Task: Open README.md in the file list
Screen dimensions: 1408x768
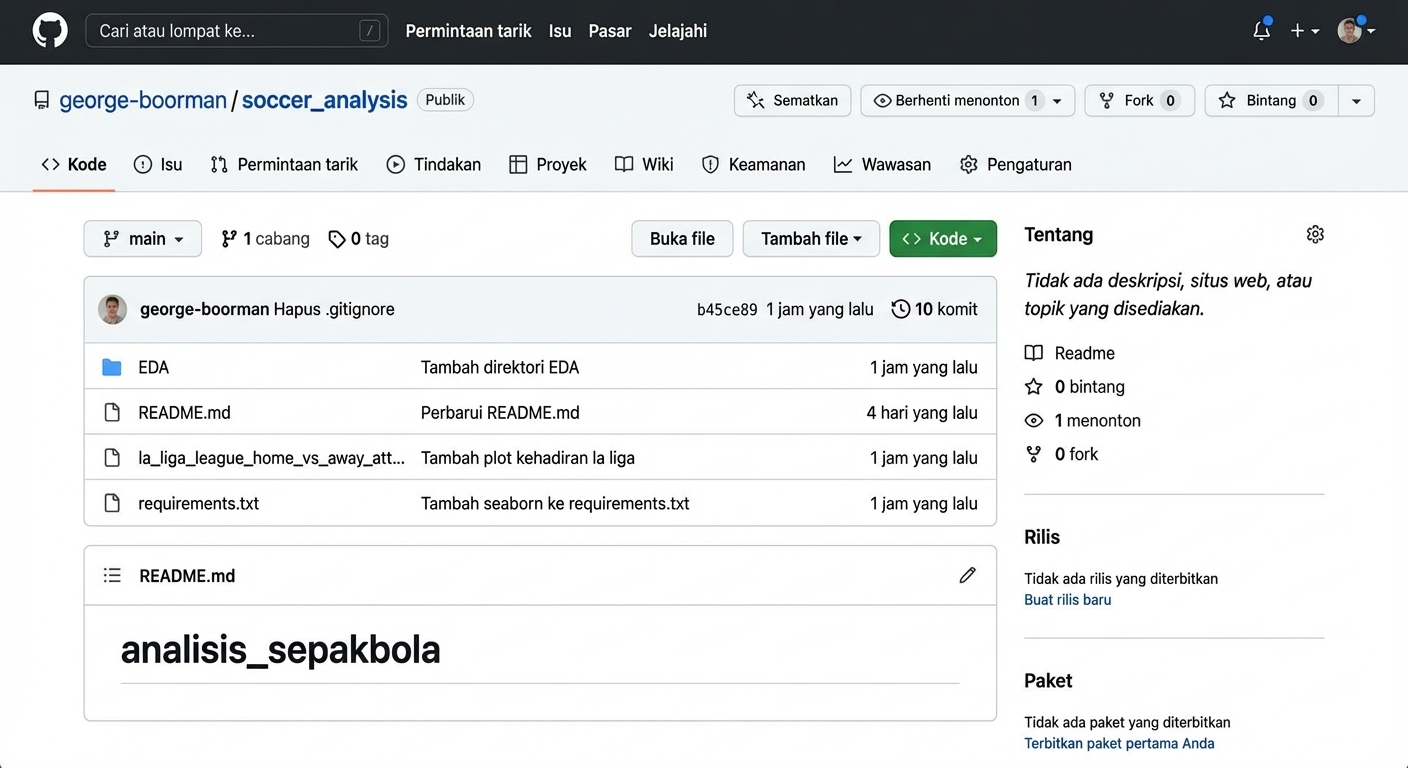Action: pyautogui.click(x=184, y=412)
